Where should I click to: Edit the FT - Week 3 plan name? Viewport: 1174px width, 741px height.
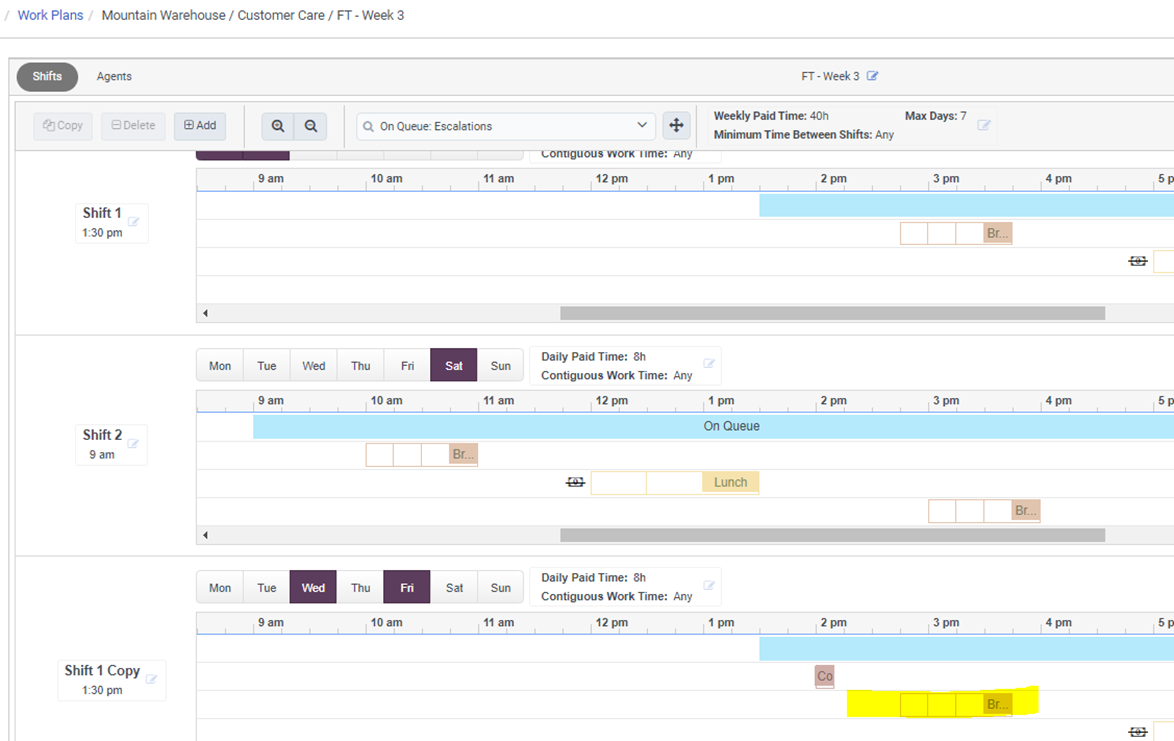(x=872, y=76)
